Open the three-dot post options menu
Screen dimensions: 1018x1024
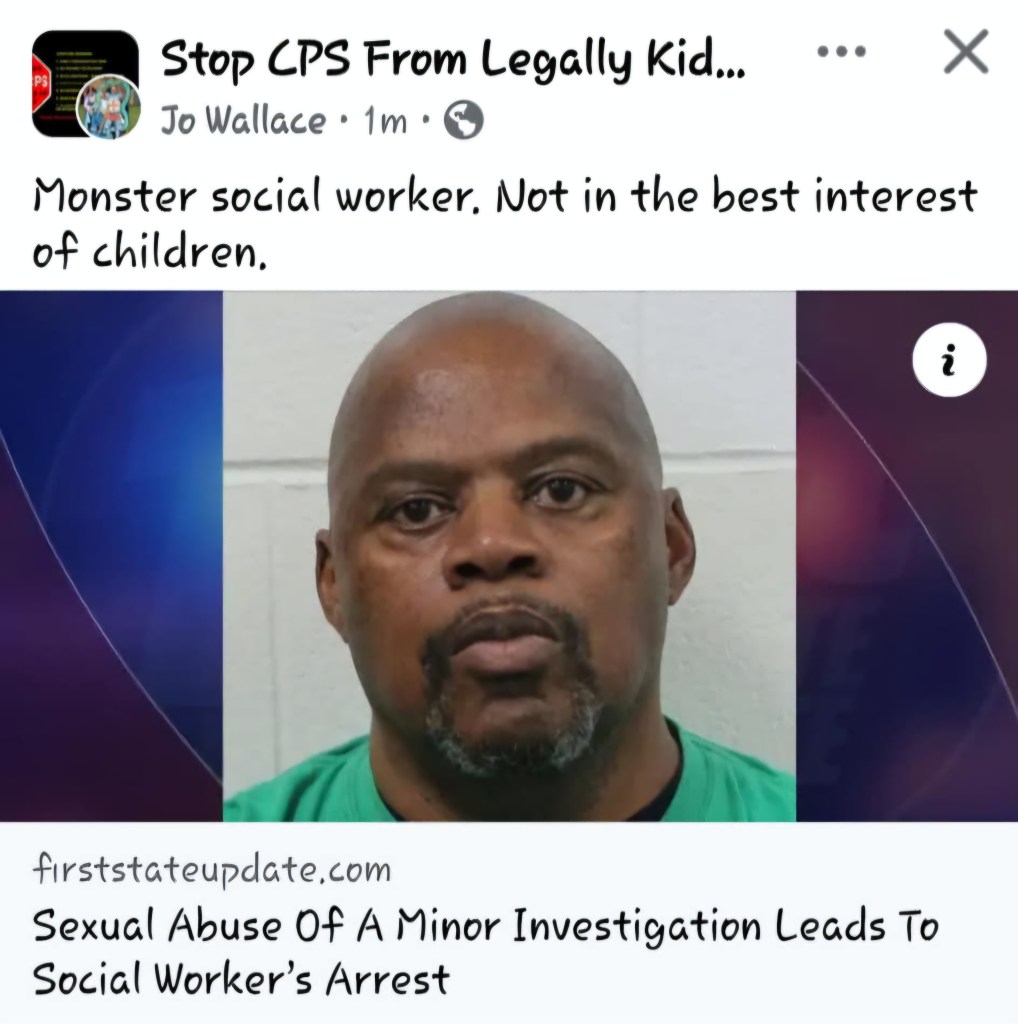point(842,51)
